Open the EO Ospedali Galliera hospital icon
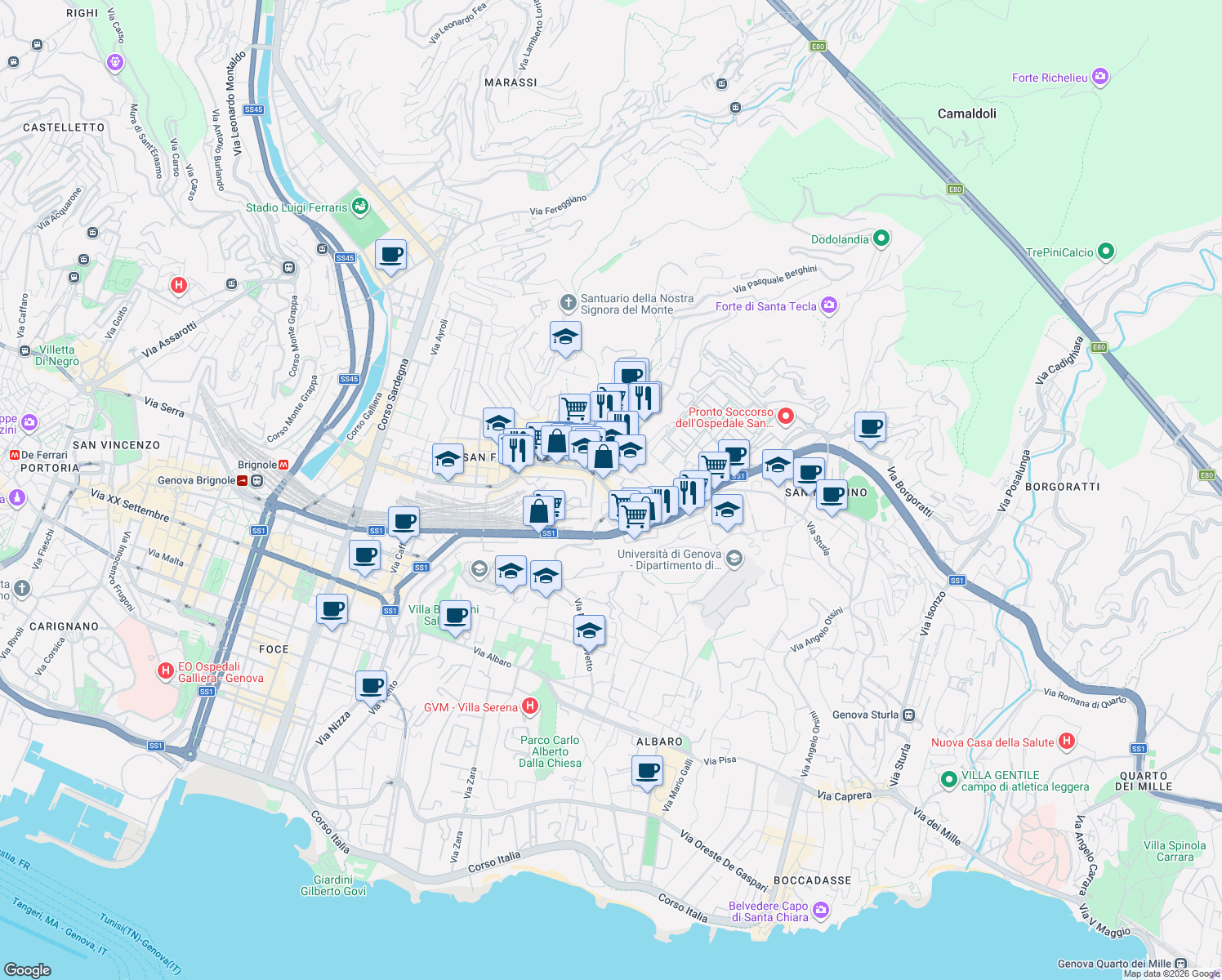 click(166, 670)
